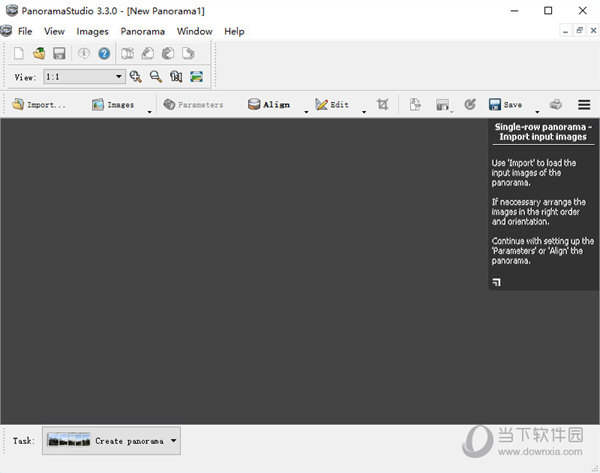Open the dropdown arrow next to Align
Screen dimensions: 600x473
pyautogui.click(x=306, y=111)
